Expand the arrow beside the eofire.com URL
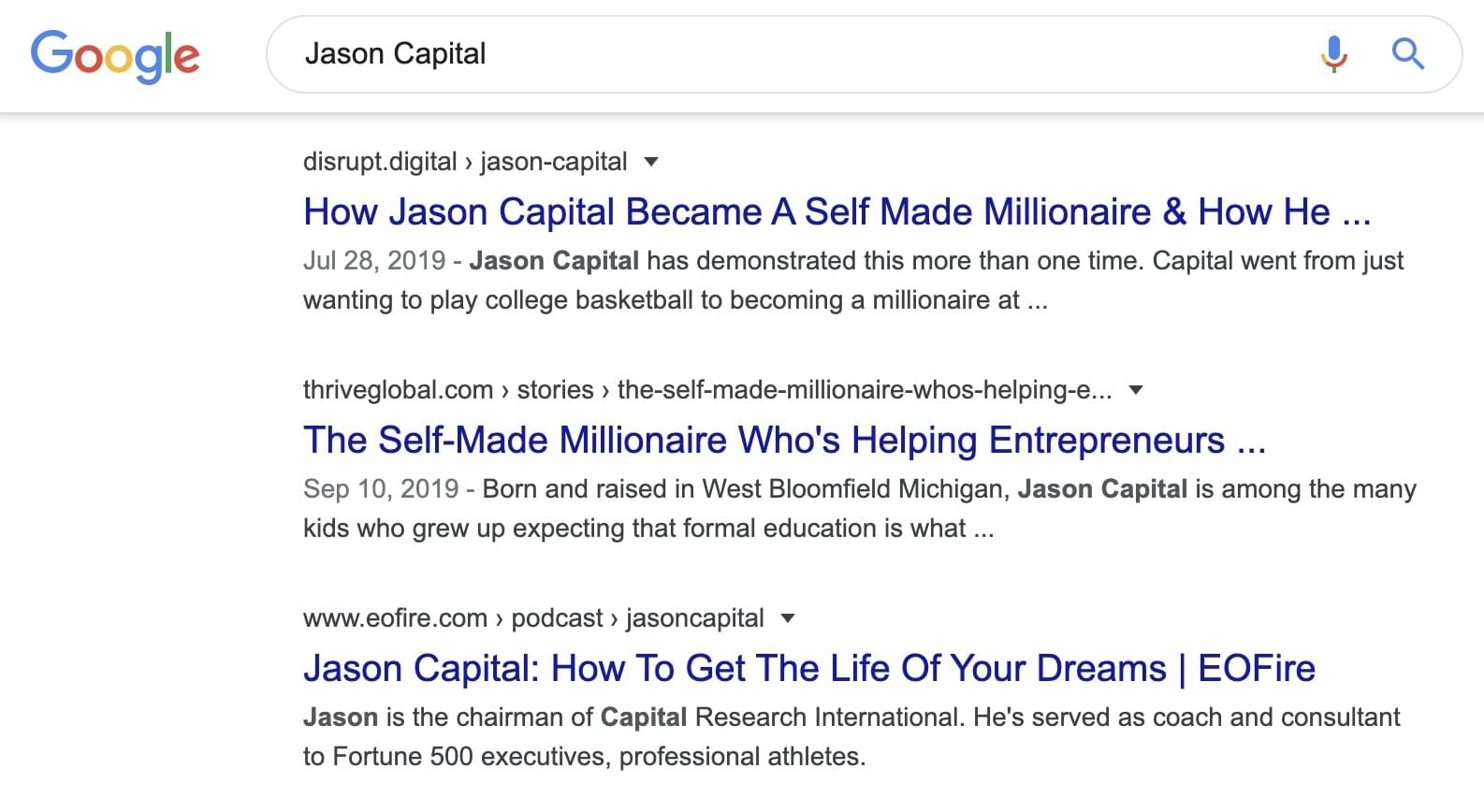 pos(788,618)
